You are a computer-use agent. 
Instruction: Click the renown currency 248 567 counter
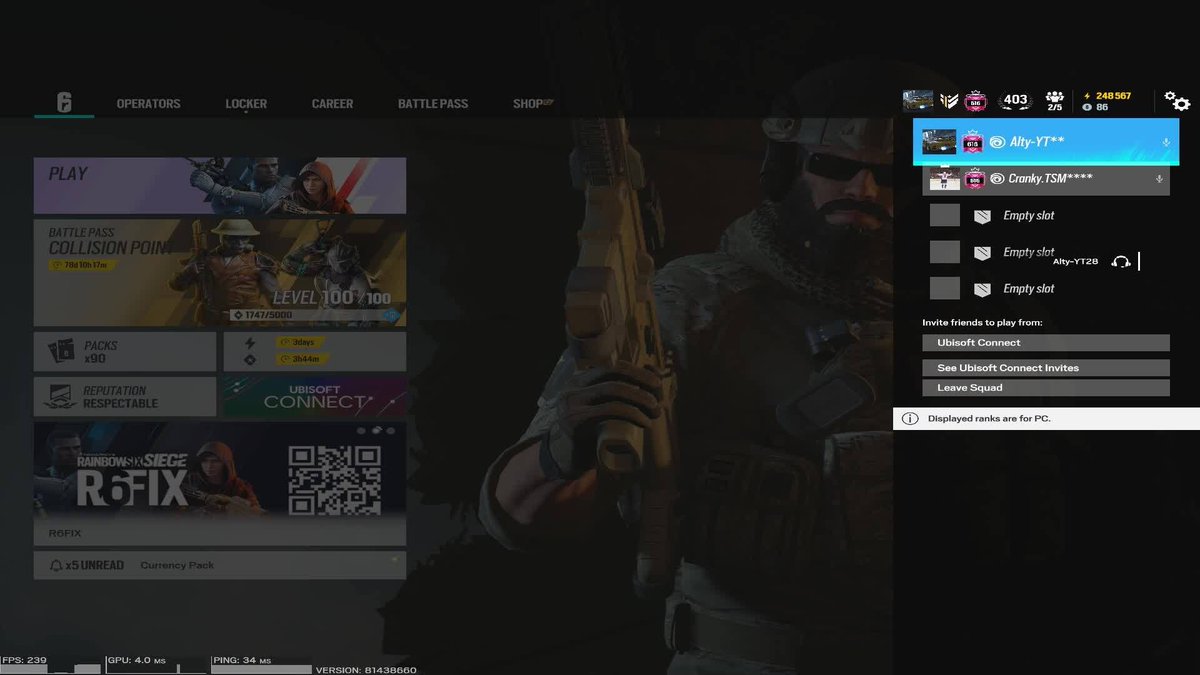(x=1106, y=96)
